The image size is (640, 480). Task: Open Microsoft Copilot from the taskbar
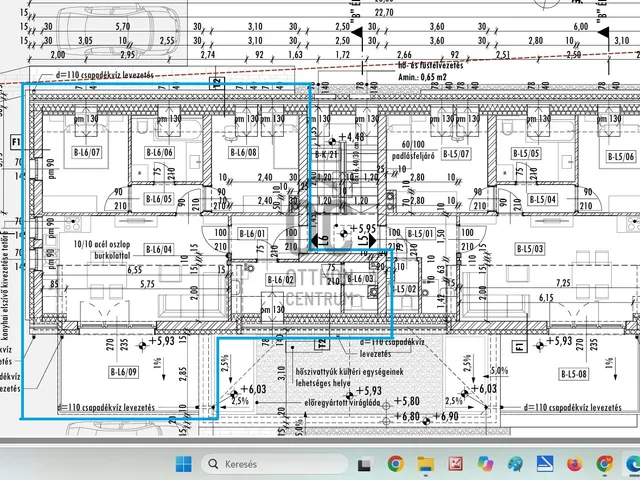click(x=485, y=464)
